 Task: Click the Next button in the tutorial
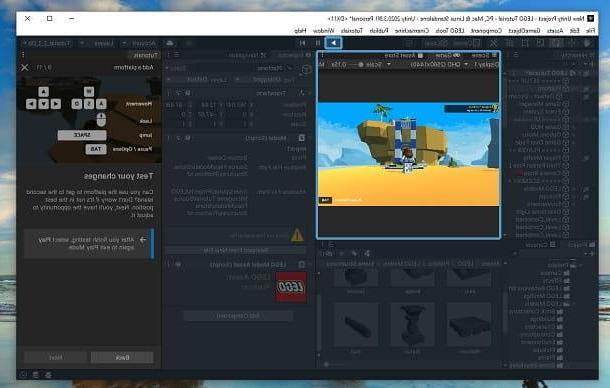(55, 357)
